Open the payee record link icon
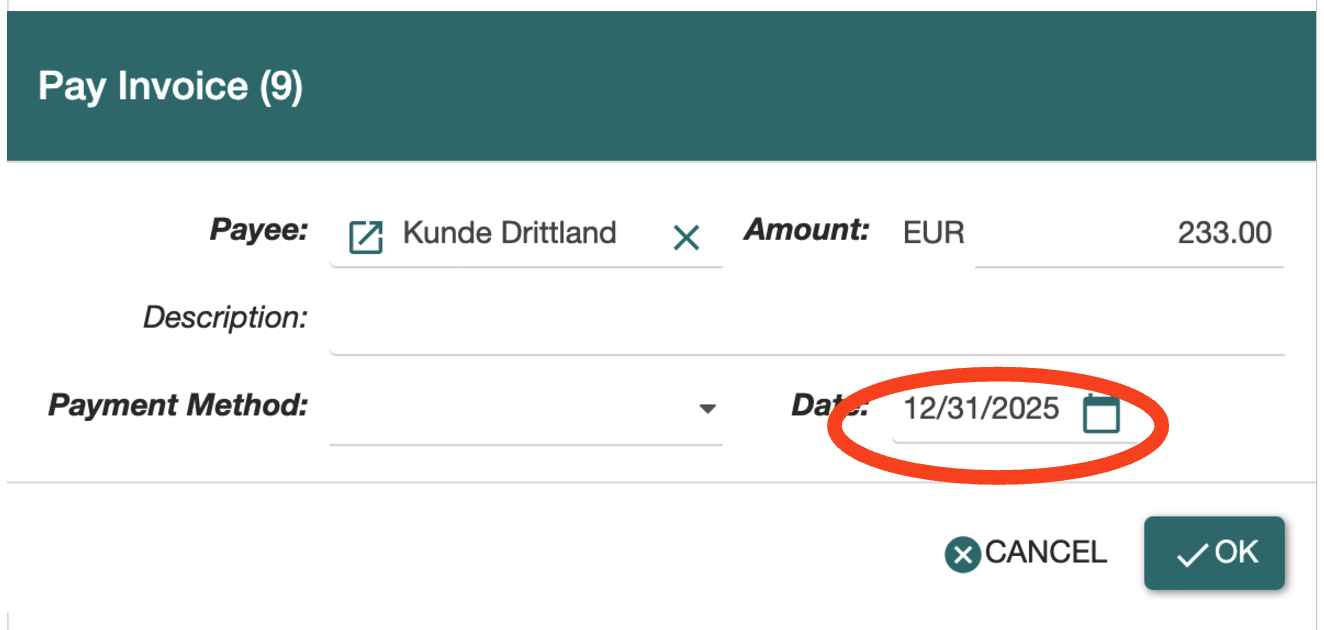The height and width of the screenshot is (630, 1324). (x=365, y=237)
